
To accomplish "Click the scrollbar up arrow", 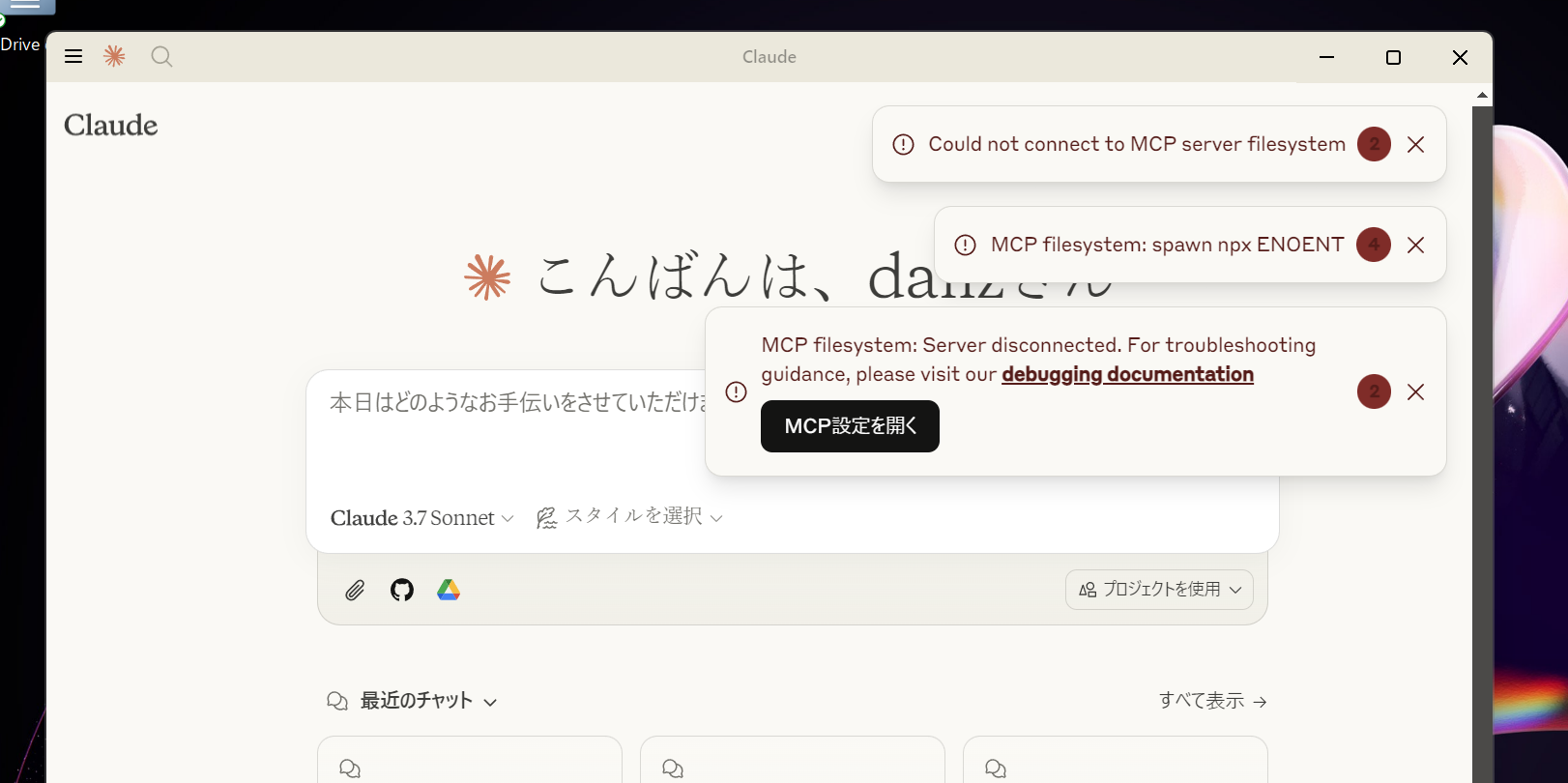I will (x=1482, y=95).
